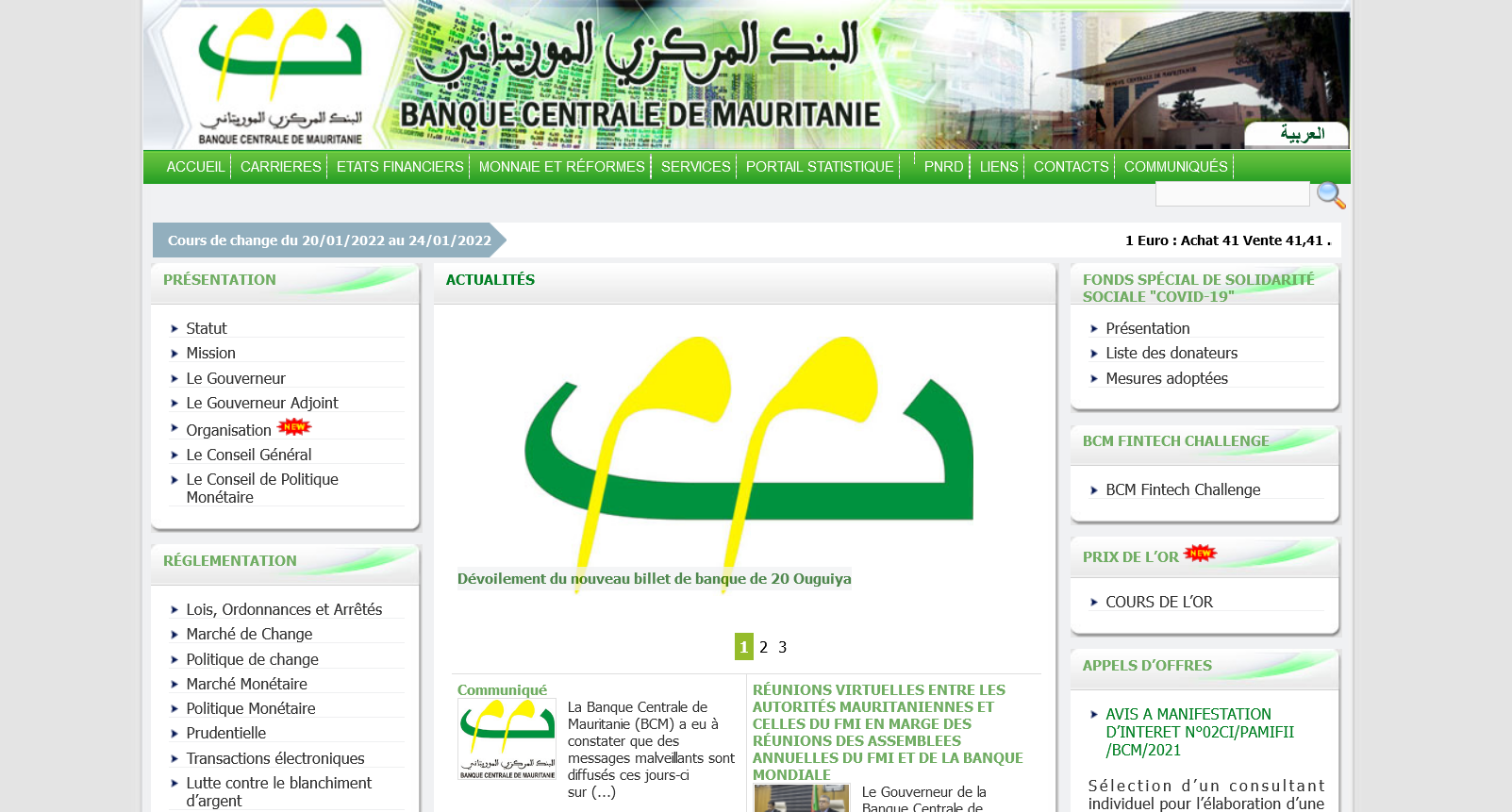
Task: Open the Le Gouverneur Adjoint link
Action: pos(261,403)
